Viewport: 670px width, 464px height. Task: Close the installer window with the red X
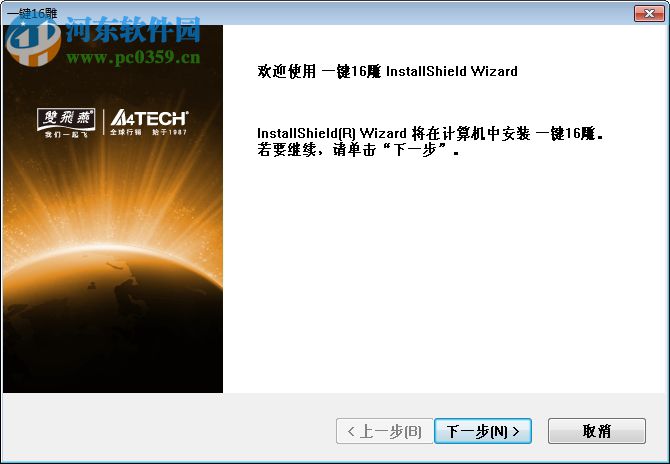click(649, 13)
